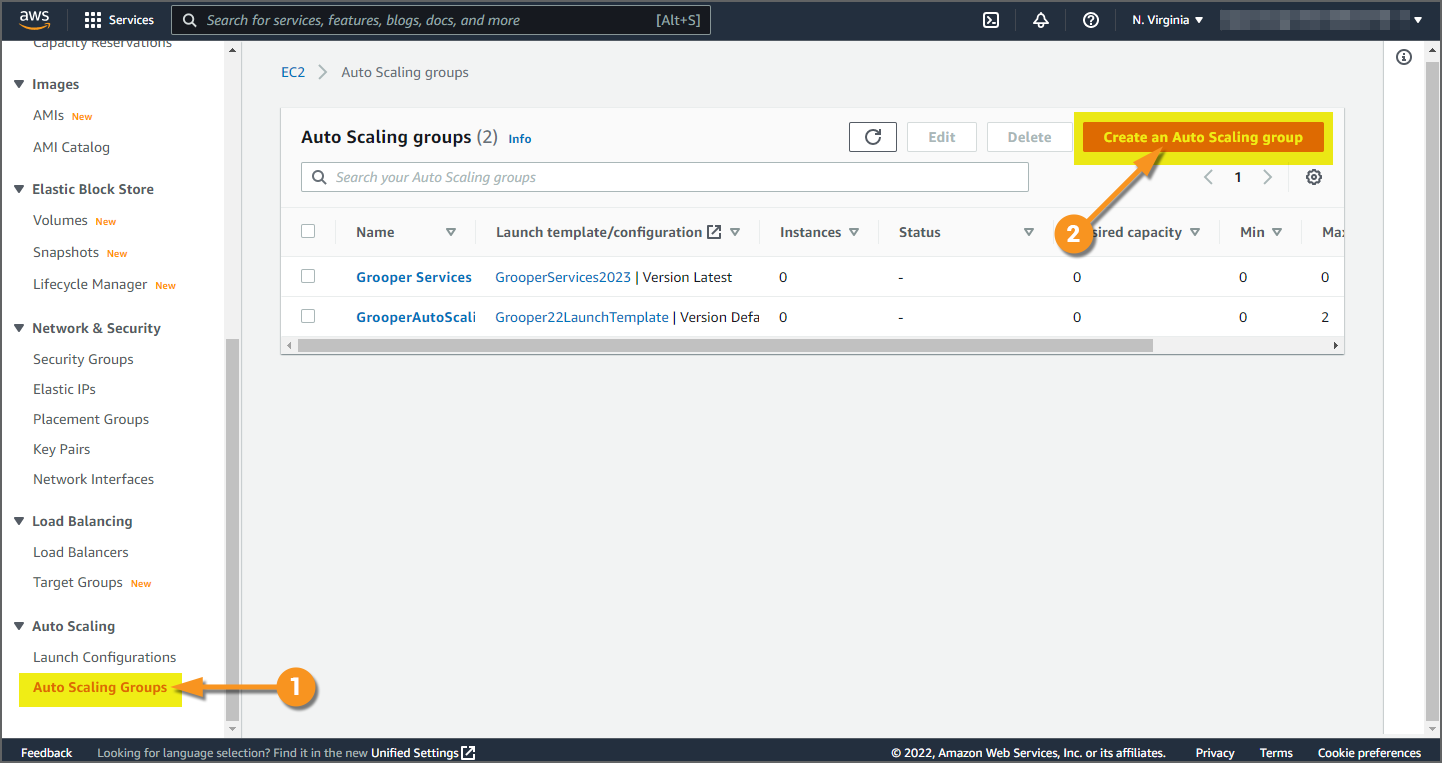The height and width of the screenshot is (763, 1442).
Task: Click the AWS logo home icon
Action: click(35, 20)
